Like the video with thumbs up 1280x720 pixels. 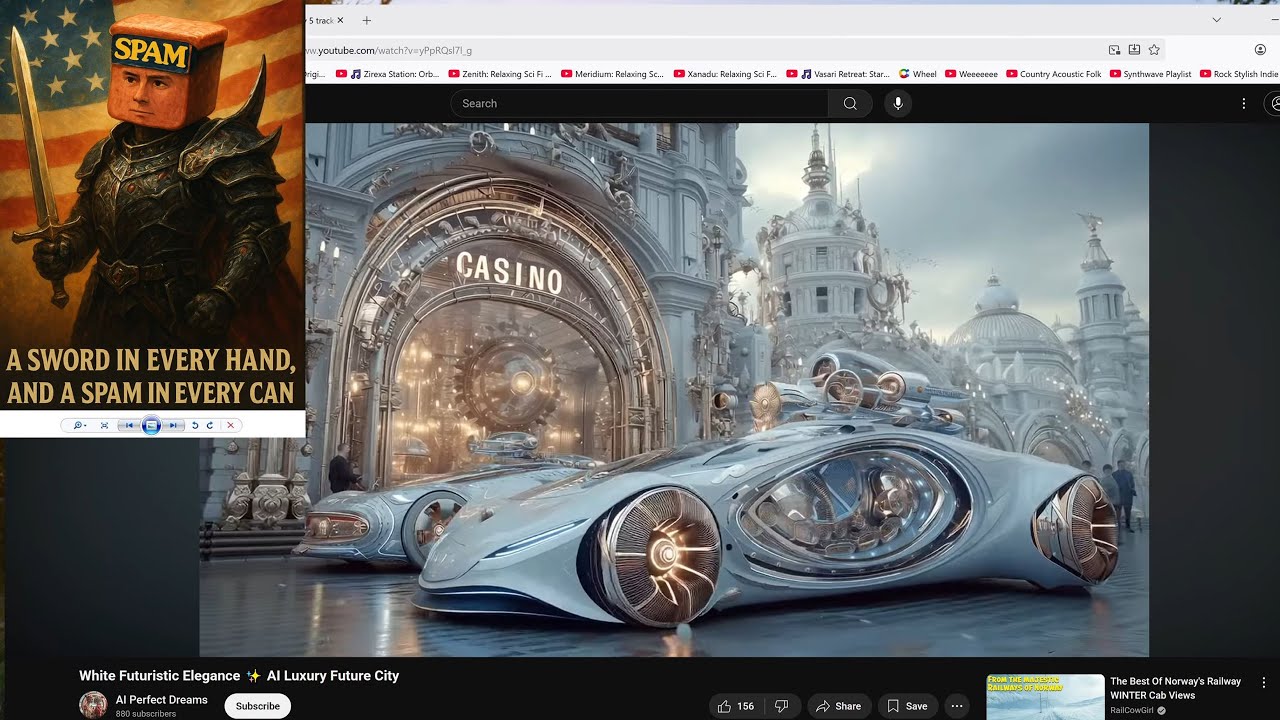pos(735,706)
